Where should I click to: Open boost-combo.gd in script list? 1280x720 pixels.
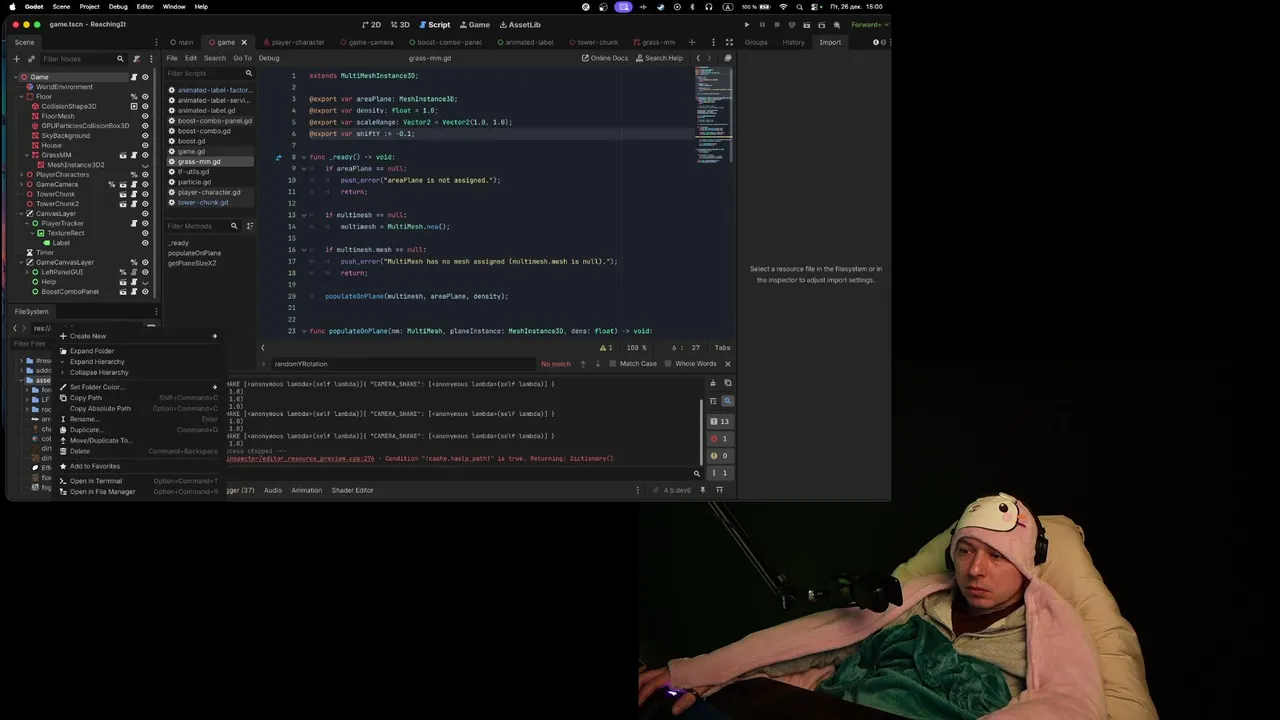[x=204, y=131]
